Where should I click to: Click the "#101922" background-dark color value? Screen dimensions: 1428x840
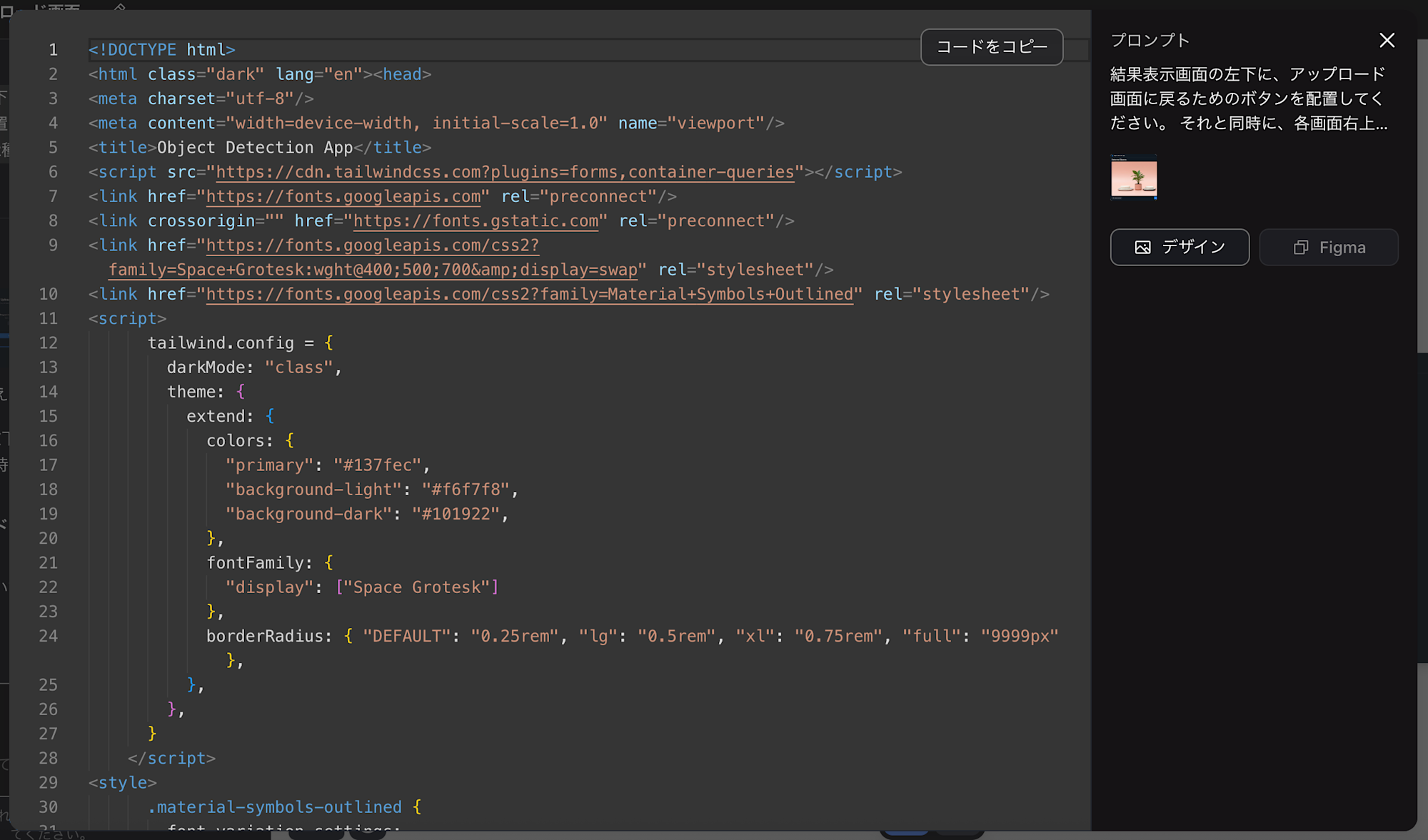456,514
